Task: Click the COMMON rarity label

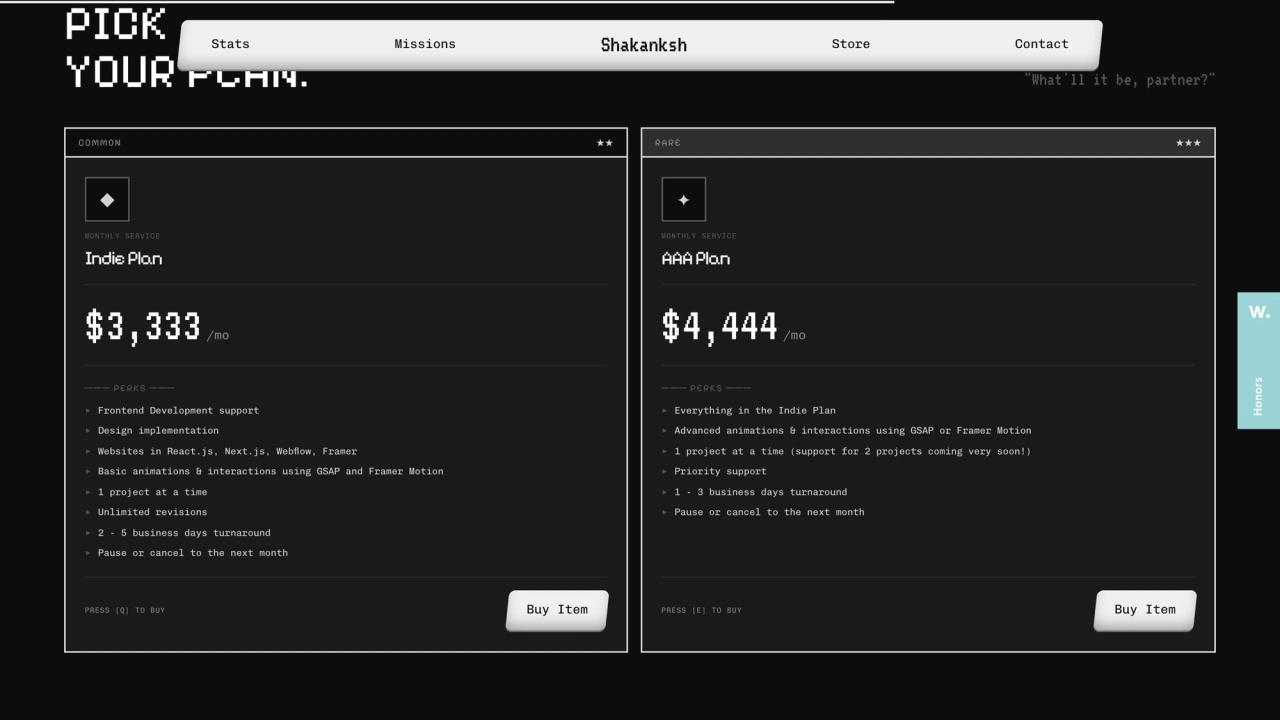Action: pyautogui.click(x=100, y=143)
